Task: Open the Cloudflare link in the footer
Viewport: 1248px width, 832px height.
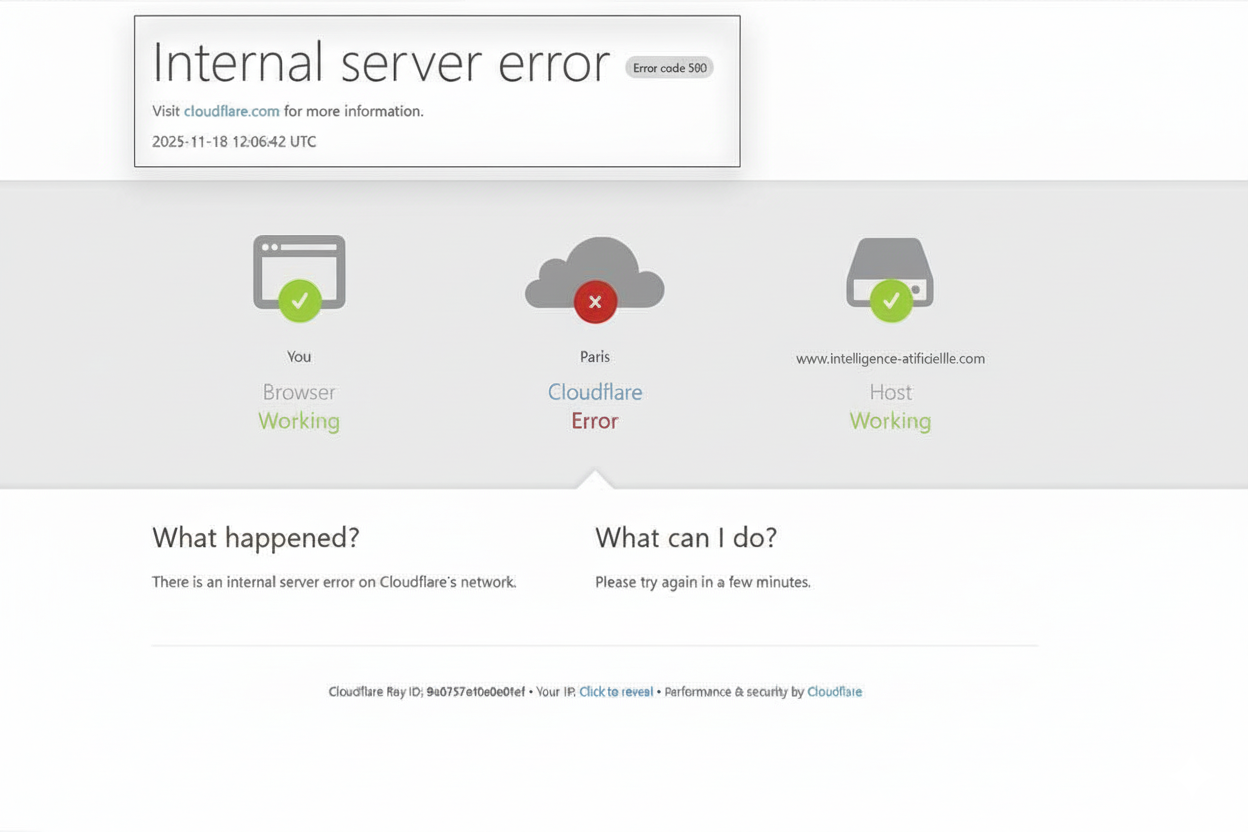Action: coord(835,691)
